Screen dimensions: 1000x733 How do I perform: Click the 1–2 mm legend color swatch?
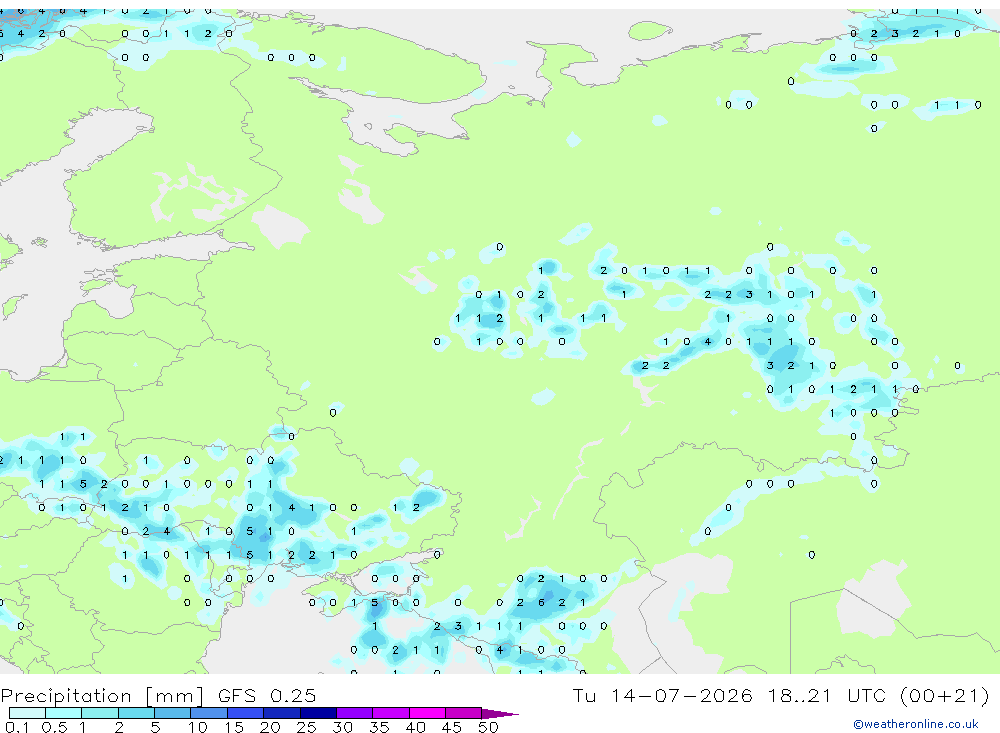point(99,713)
